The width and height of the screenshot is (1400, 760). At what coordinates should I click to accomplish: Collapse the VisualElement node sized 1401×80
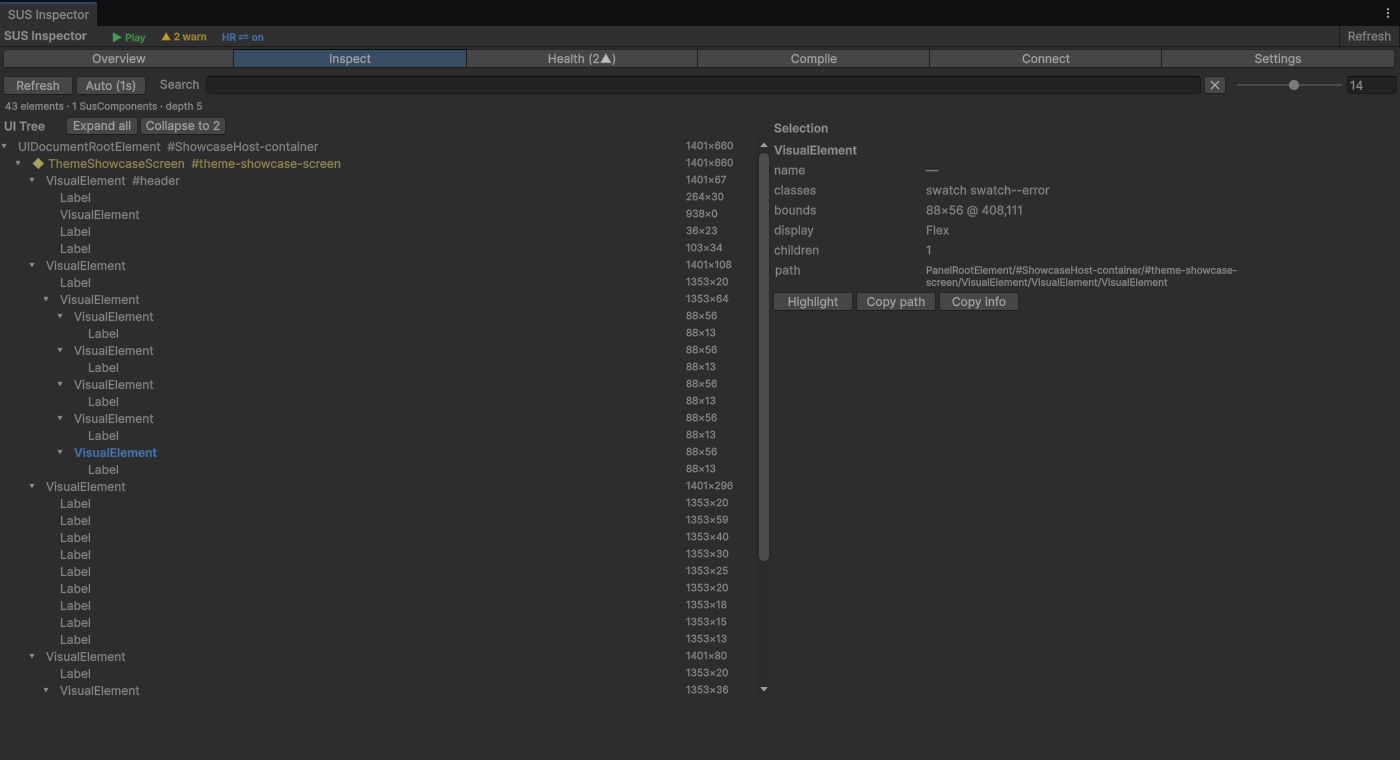point(32,656)
